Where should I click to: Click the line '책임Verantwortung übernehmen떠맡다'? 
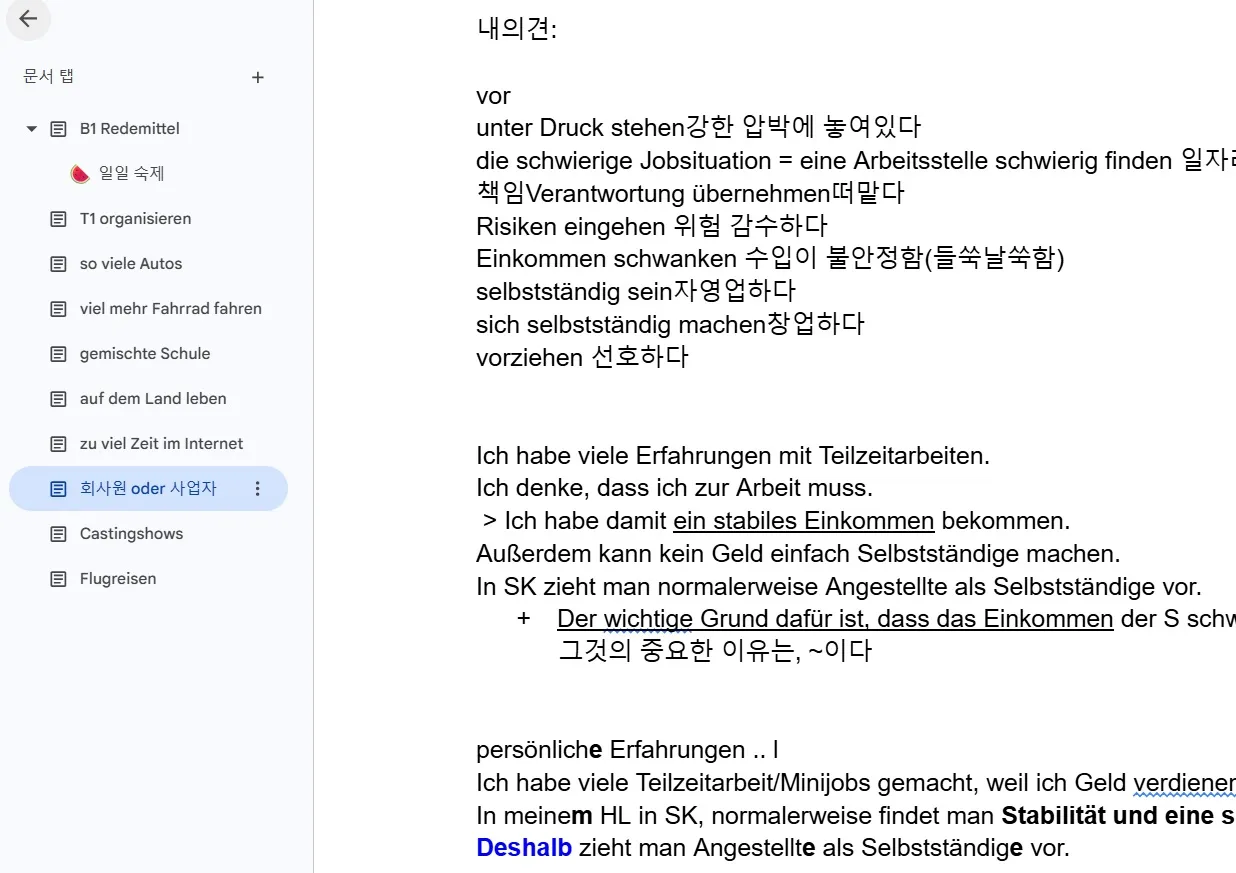tap(691, 193)
